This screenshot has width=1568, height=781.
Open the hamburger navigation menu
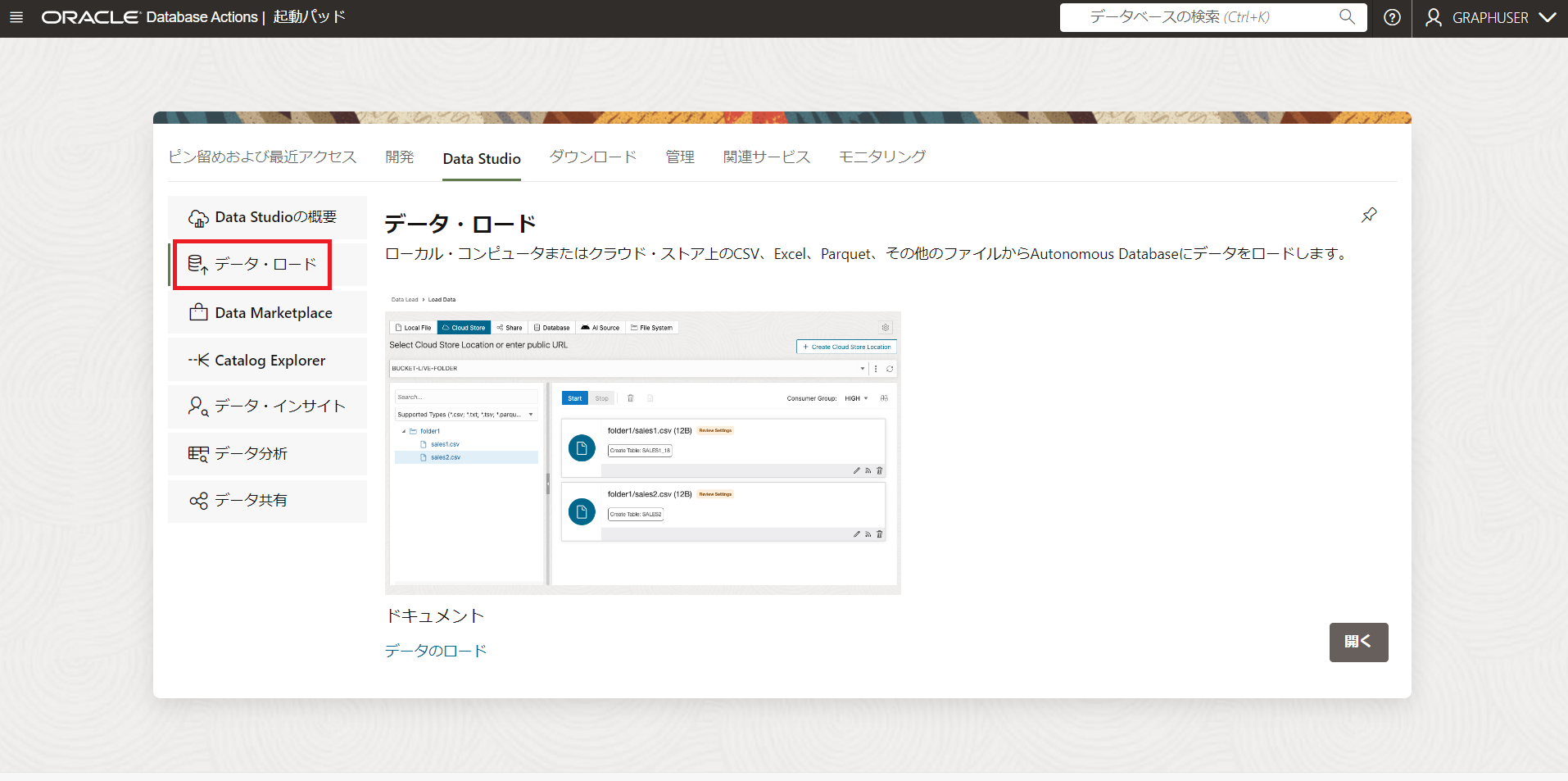16,17
